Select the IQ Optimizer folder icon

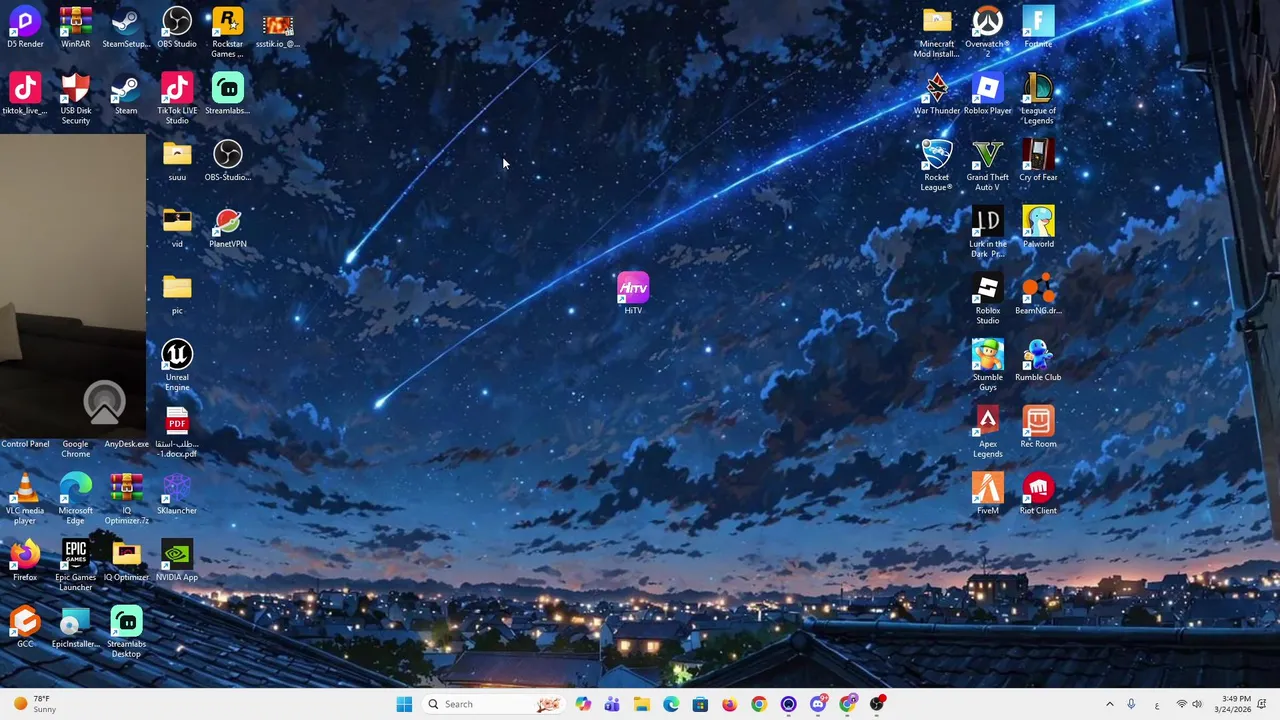126,561
